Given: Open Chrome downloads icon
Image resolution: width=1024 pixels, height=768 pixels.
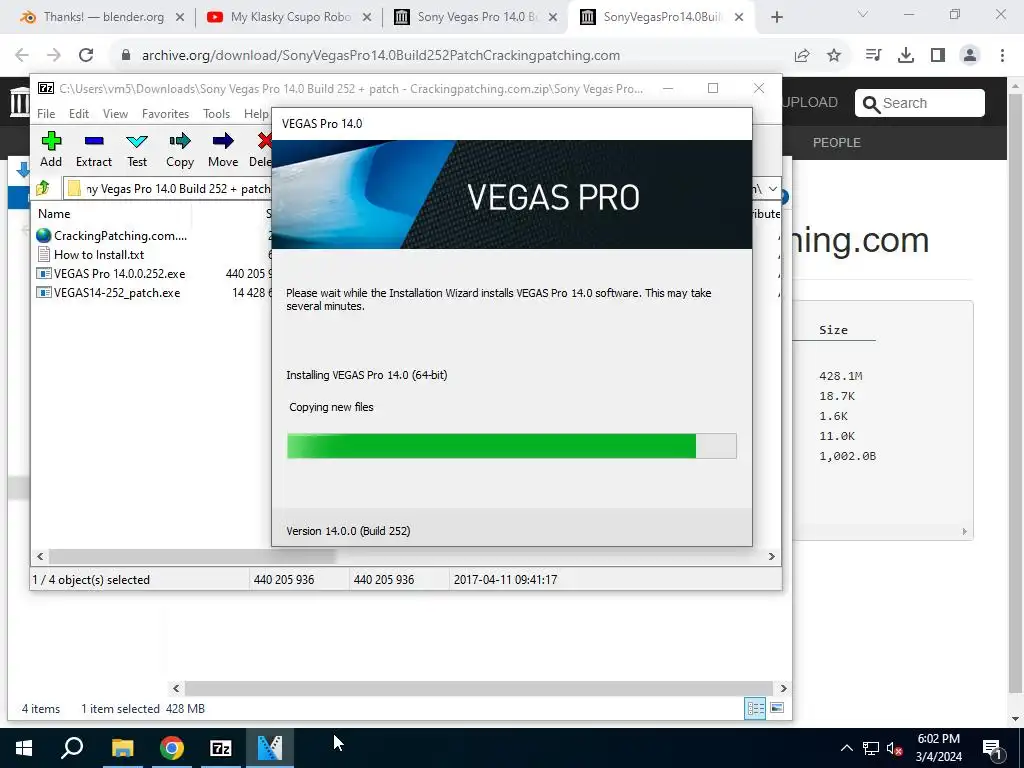Looking at the screenshot, I should tap(905, 56).
